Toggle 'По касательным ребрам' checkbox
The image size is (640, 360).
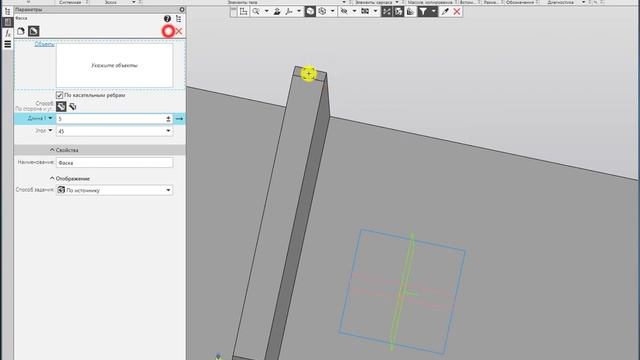coord(60,95)
